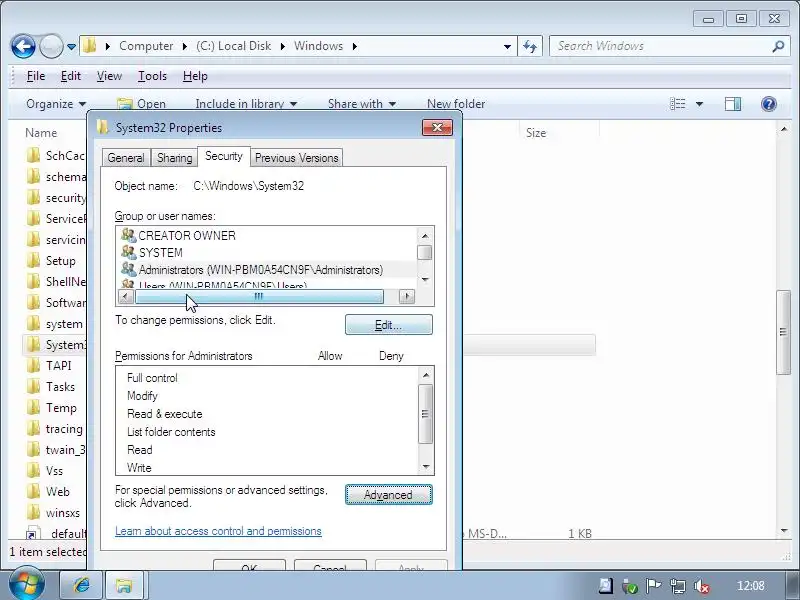The image size is (800, 600).
Task: Switch to the General tab
Action: tap(126, 158)
